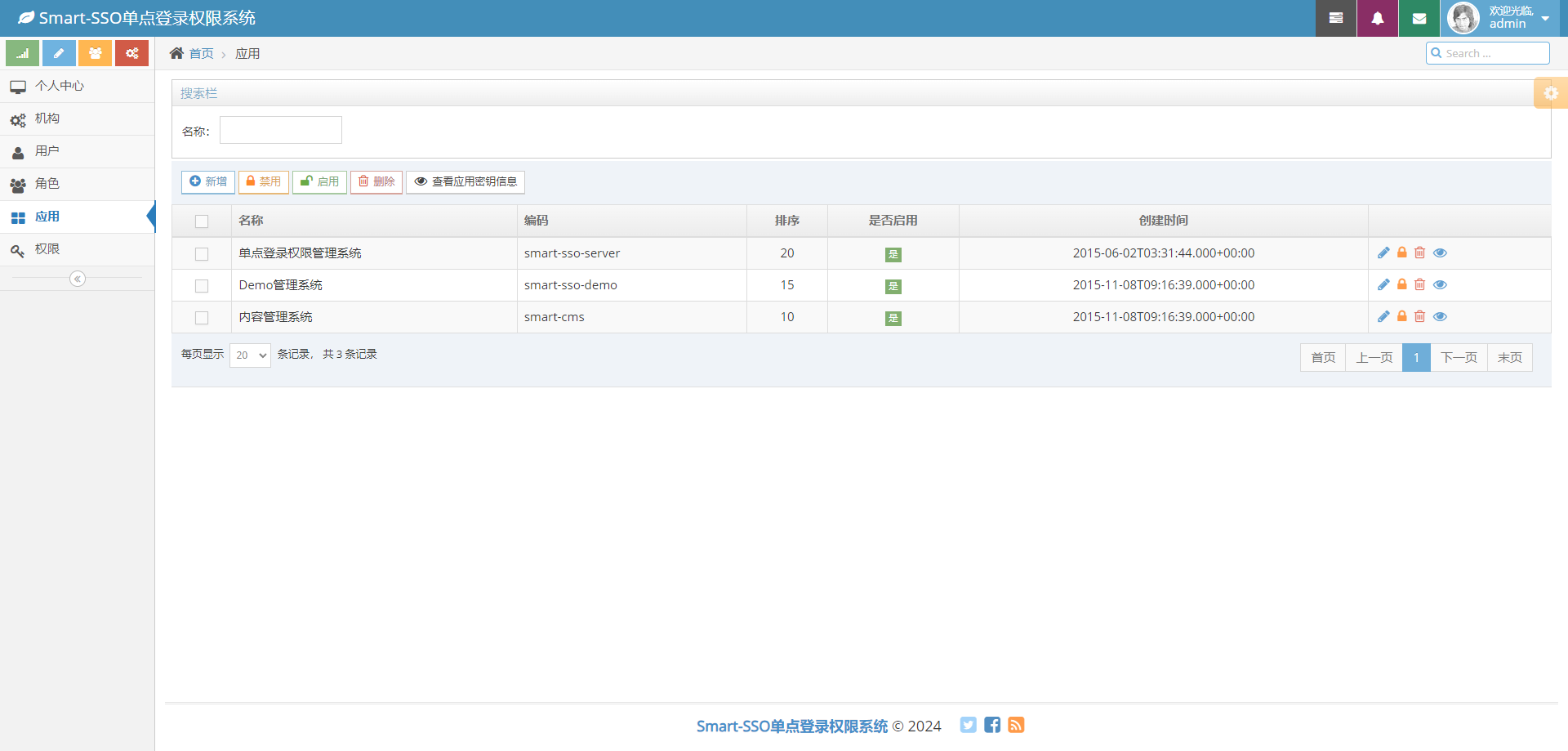Image resolution: width=1568 pixels, height=751 pixels.
Task: Go to 末页 last page
Action: 1510,357
